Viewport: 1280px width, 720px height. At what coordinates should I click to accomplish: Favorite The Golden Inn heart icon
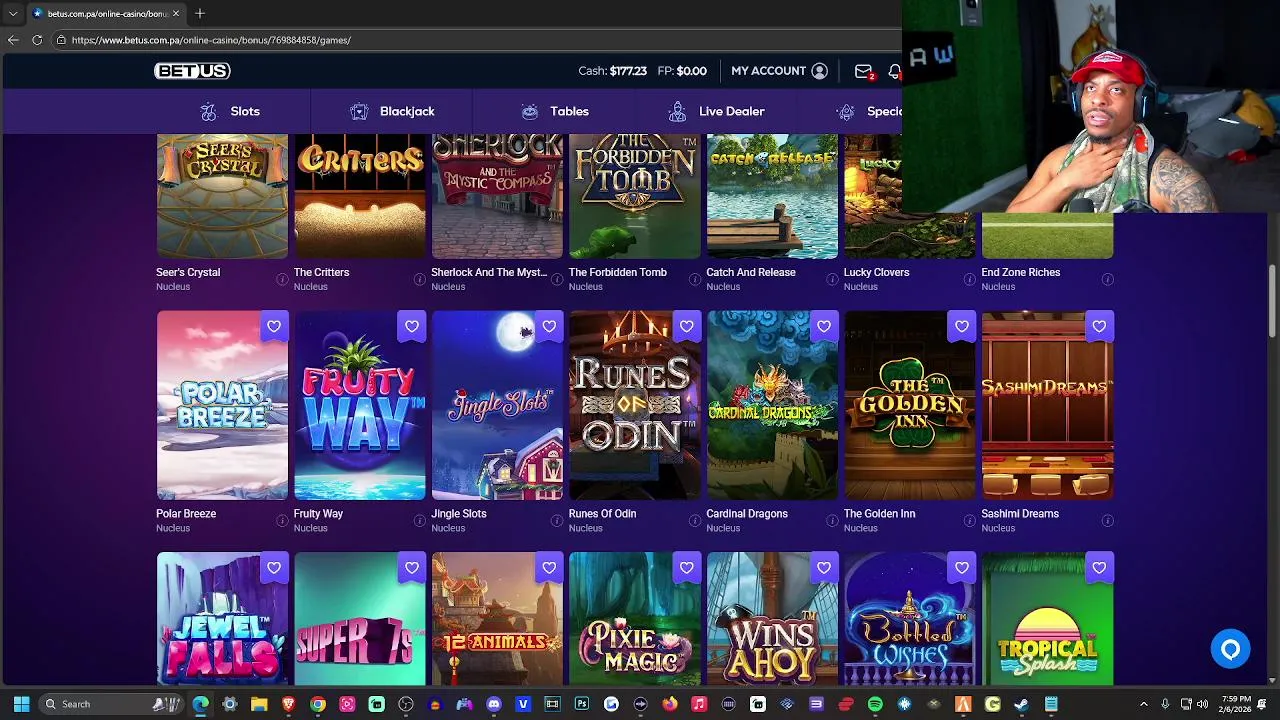point(961,326)
